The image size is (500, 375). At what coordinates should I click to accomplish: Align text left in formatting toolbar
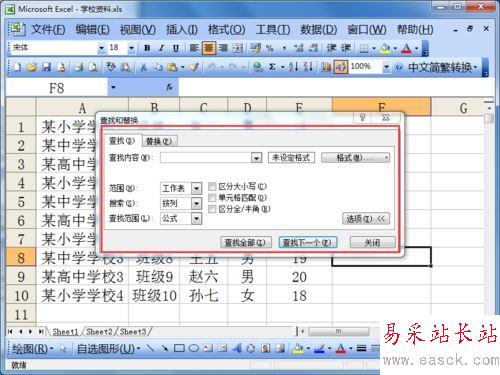click(194, 48)
